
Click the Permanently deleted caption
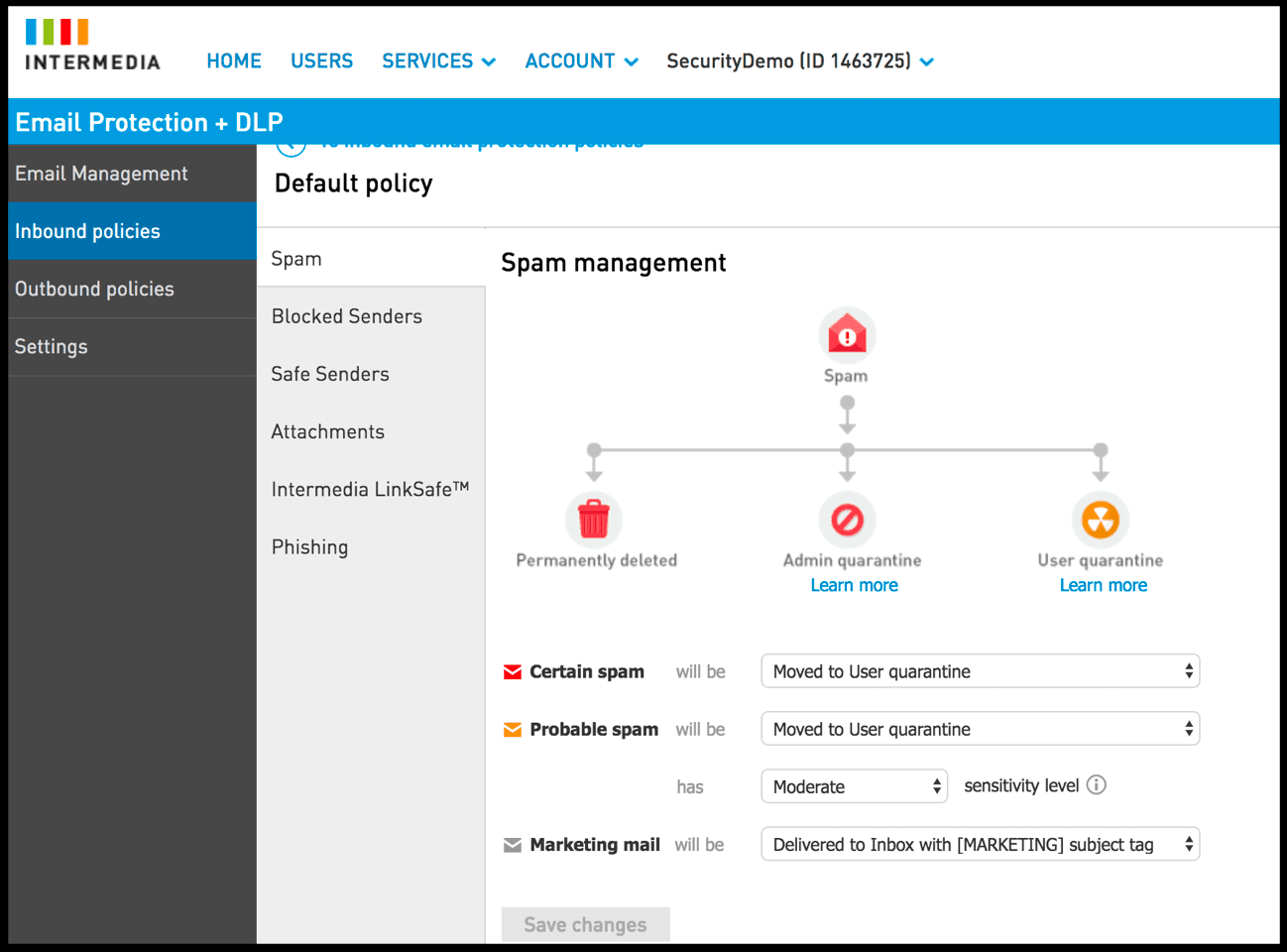click(x=596, y=560)
